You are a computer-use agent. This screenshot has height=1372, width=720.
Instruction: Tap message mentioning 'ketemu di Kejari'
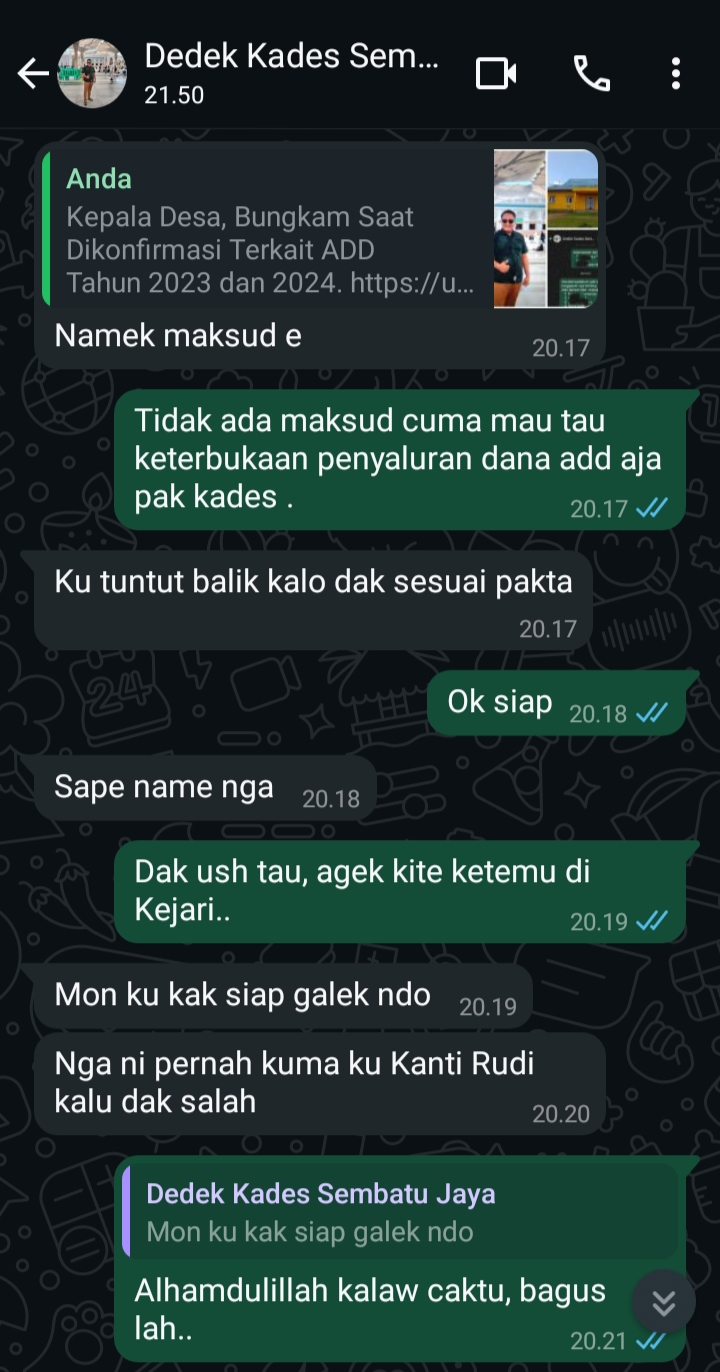point(400,891)
